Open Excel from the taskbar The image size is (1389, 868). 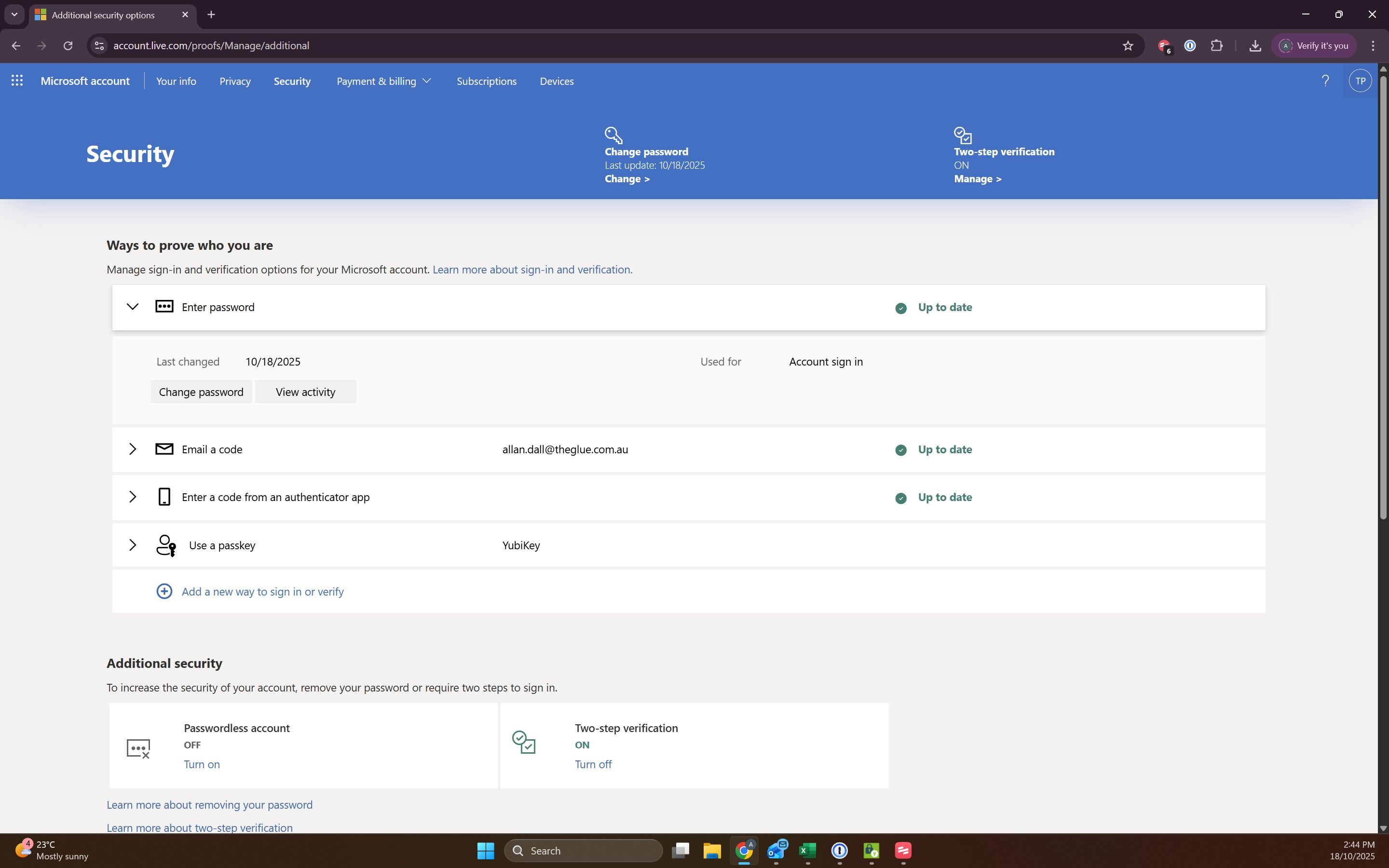pos(807,850)
